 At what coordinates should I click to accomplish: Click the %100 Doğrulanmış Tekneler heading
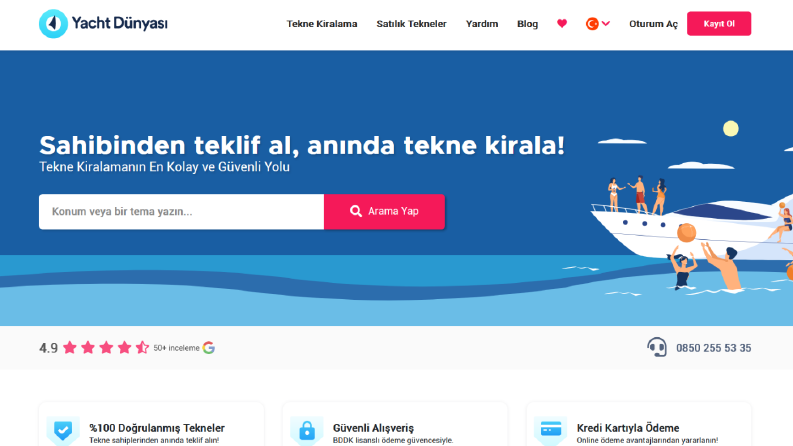click(x=157, y=428)
